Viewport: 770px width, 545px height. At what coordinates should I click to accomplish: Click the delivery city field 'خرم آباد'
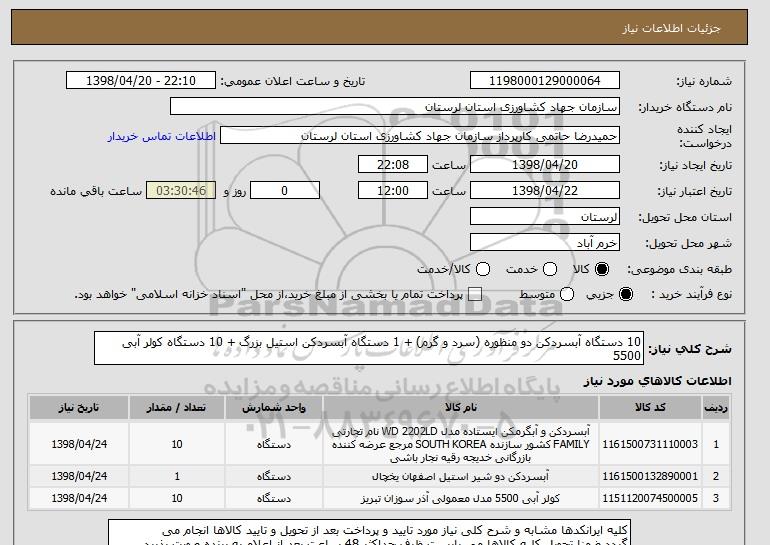click(x=545, y=243)
